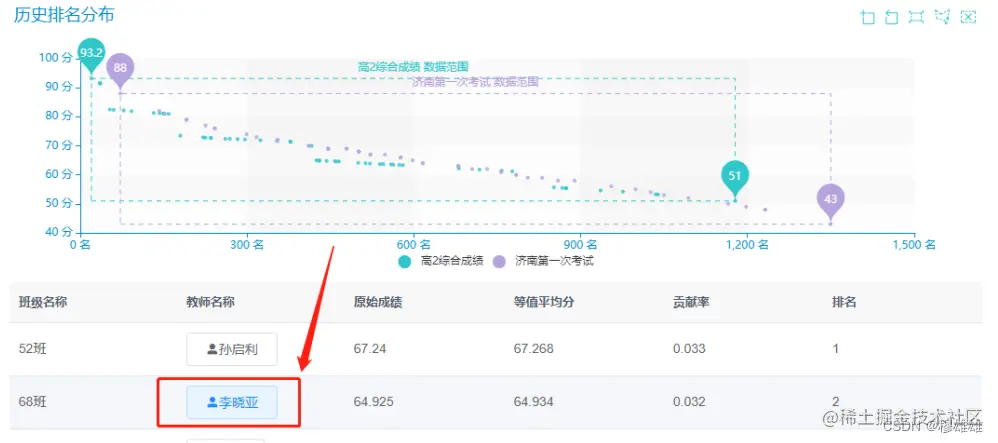Click the 100 分 y-axis label
This screenshot has height=443, width=998.
click(x=56, y=58)
